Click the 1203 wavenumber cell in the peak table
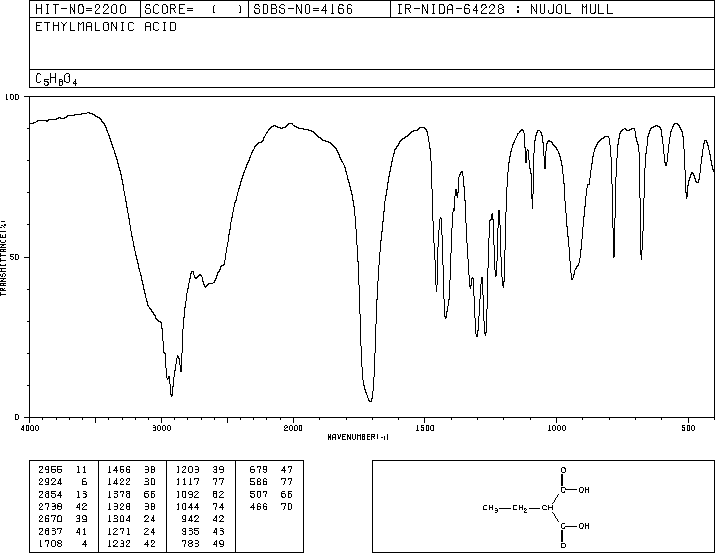The image size is (715, 553). click(x=187, y=470)
